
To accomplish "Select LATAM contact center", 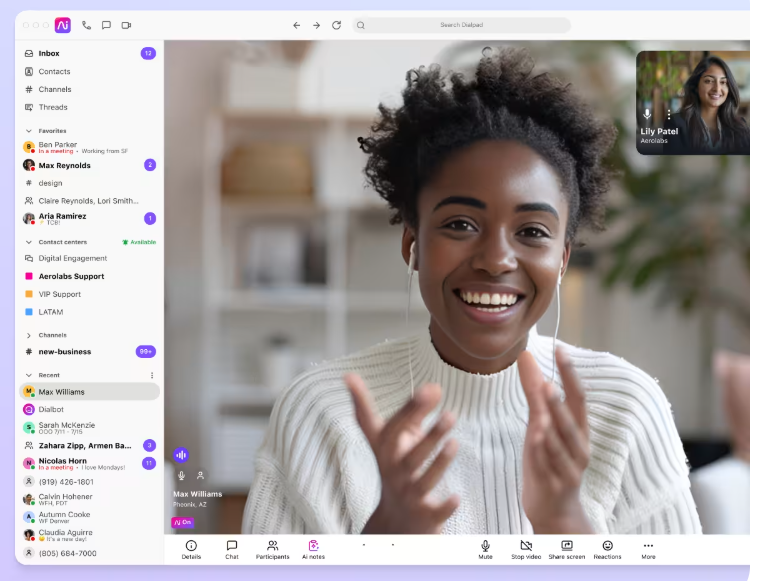I will pyautogui.click(x=90, y=312).
